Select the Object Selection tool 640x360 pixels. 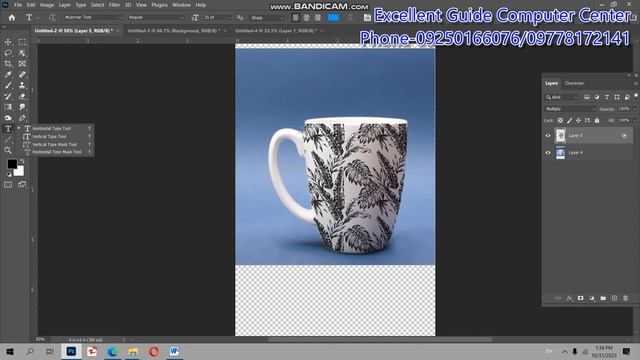click(x=22, y=53)
